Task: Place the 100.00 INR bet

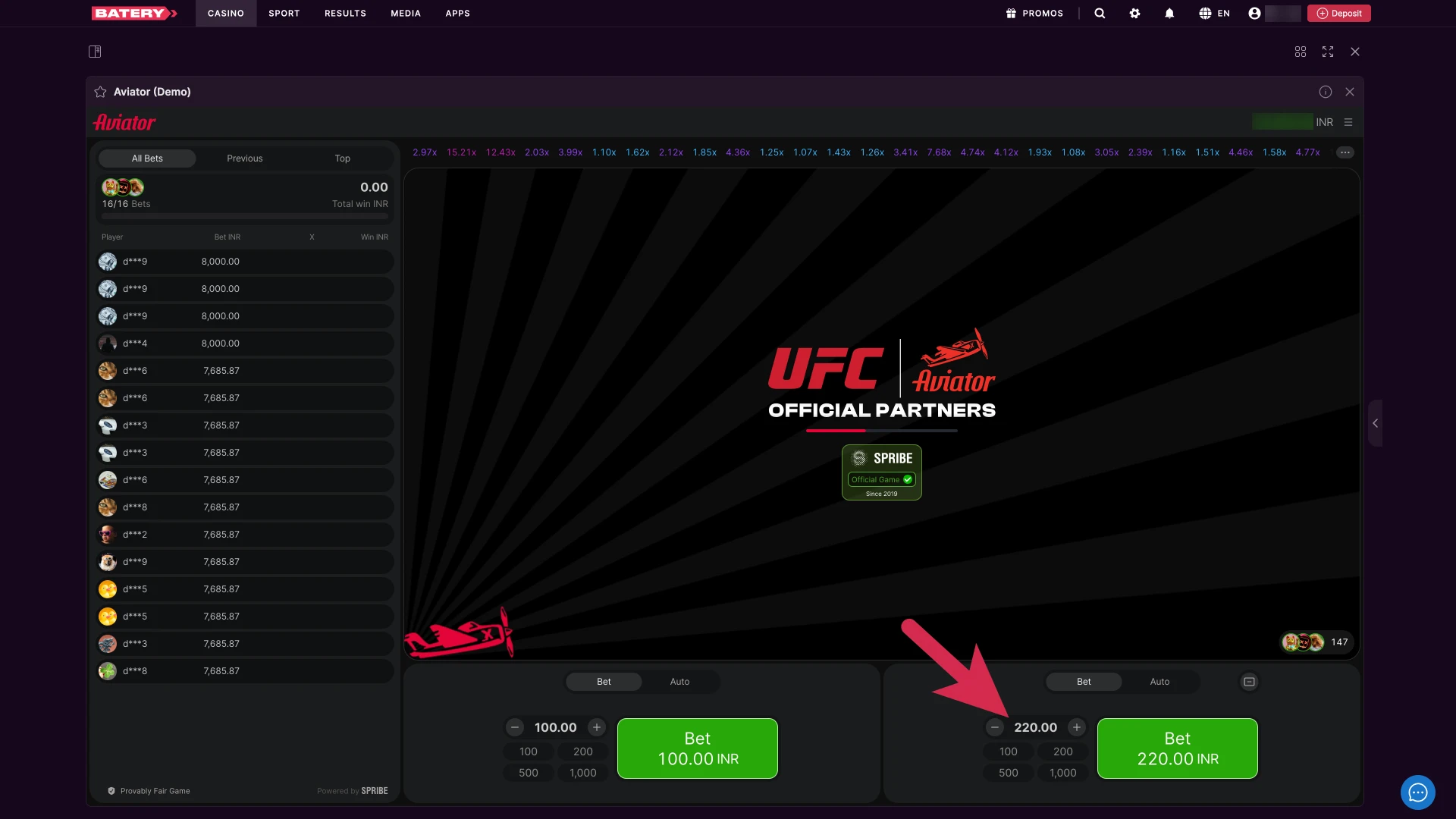Action: 698,748
